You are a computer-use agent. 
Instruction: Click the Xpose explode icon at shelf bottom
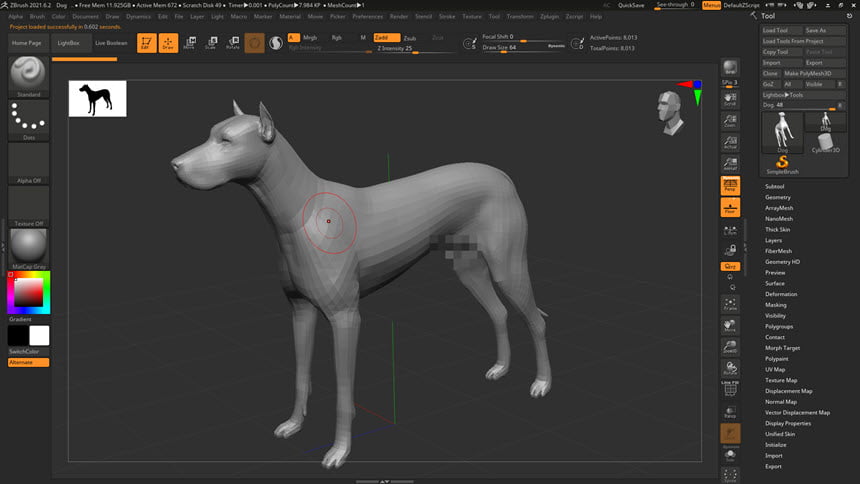[730, 475]
